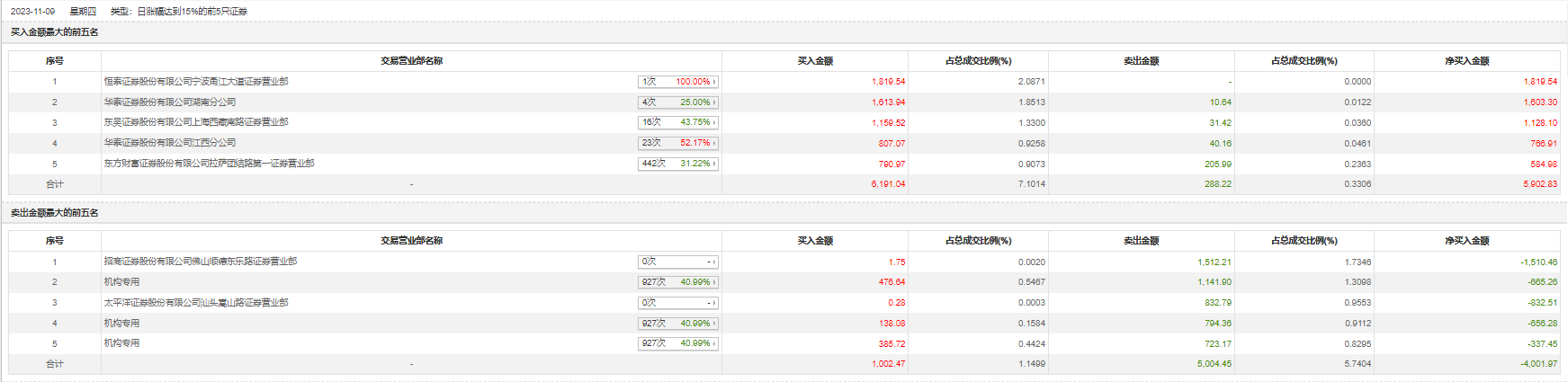Expand the 0次 box for 太平洋证券 row
Screen dimensions: 1568x382
tap(678, 303)
